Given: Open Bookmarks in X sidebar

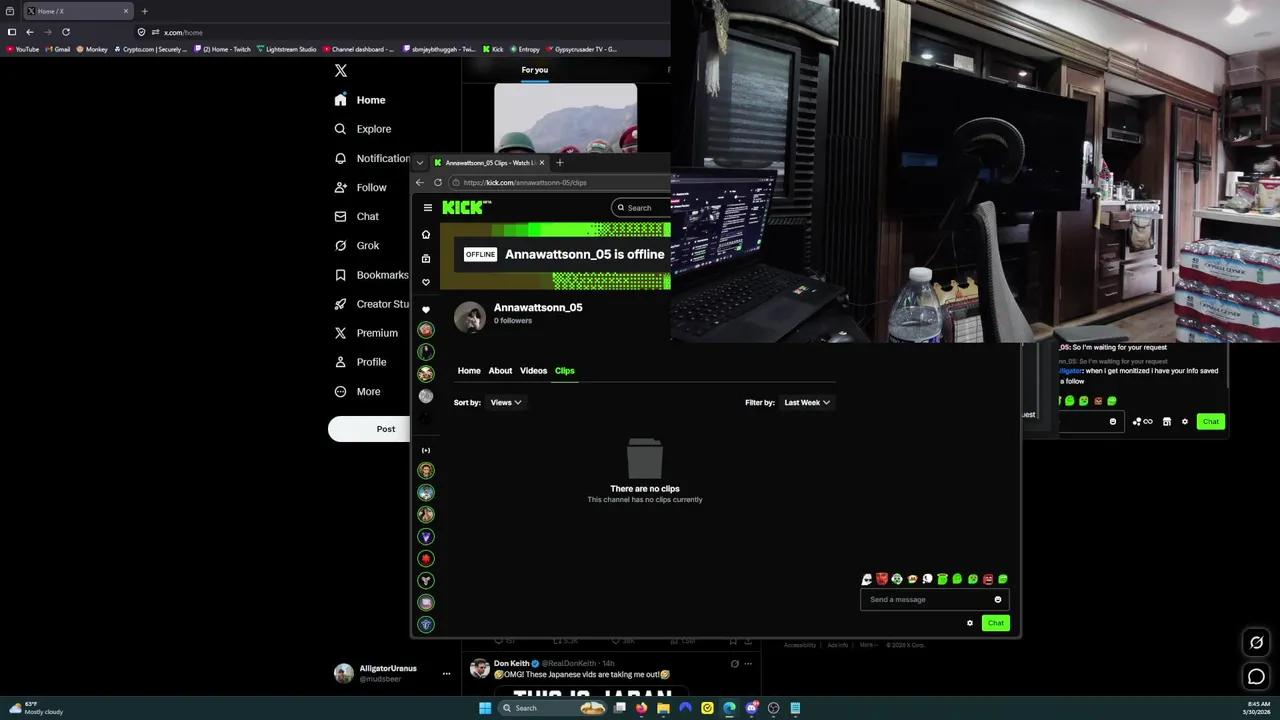Looking at the screenshot, I should coord(371,275).
